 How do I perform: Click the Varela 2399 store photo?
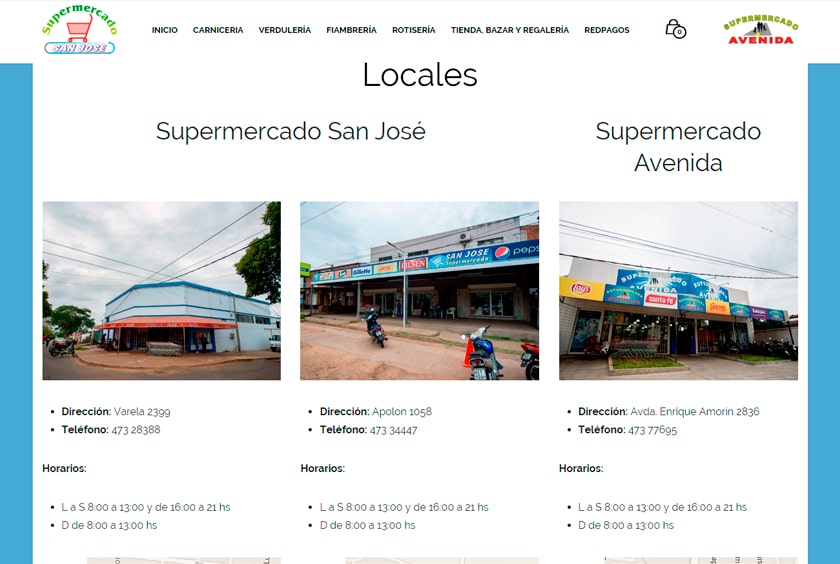[161, 291]
